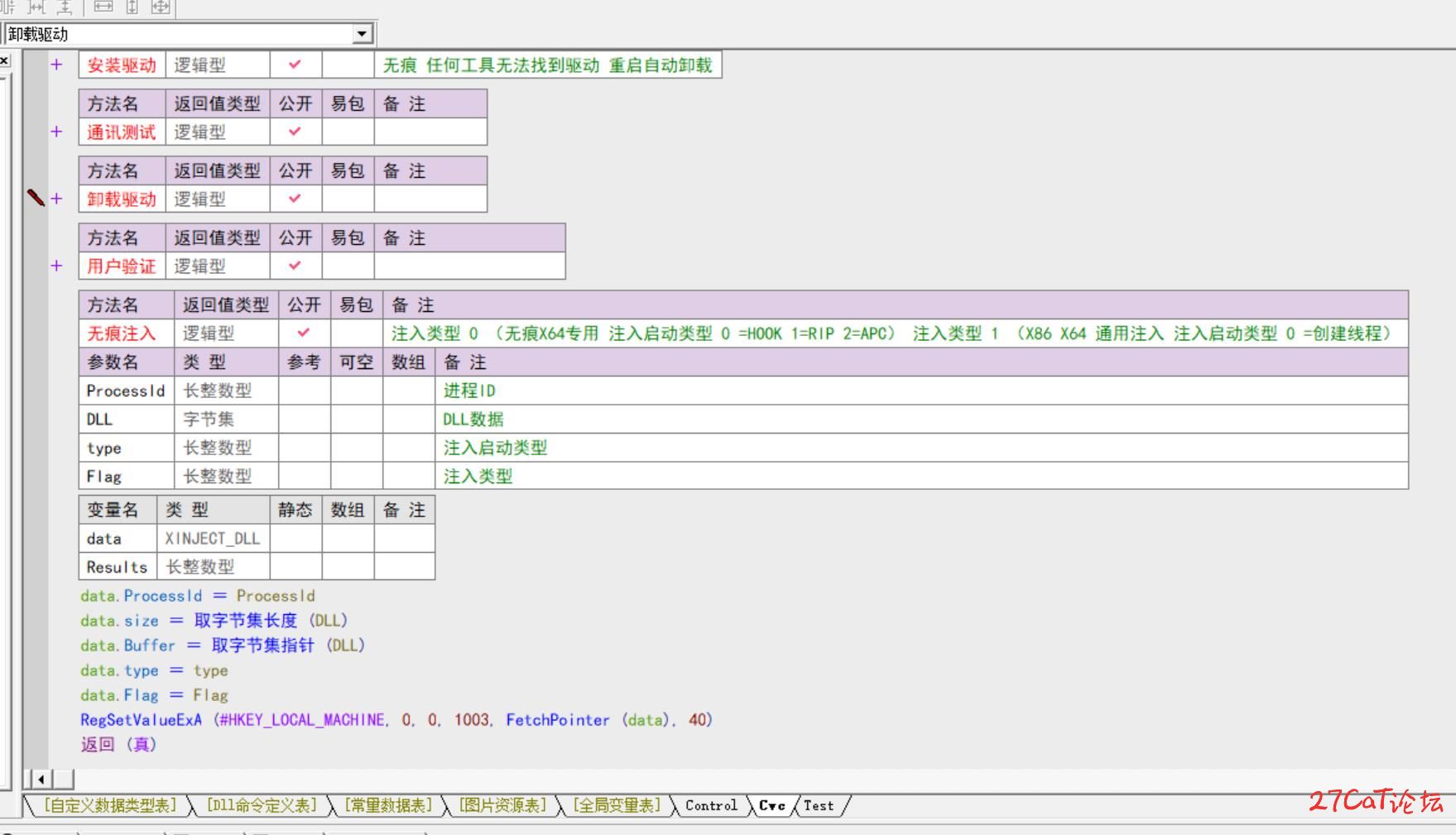
Task: Click the 逻辑型 return type of 无痕注入
Action: click(x=226, y=334)
